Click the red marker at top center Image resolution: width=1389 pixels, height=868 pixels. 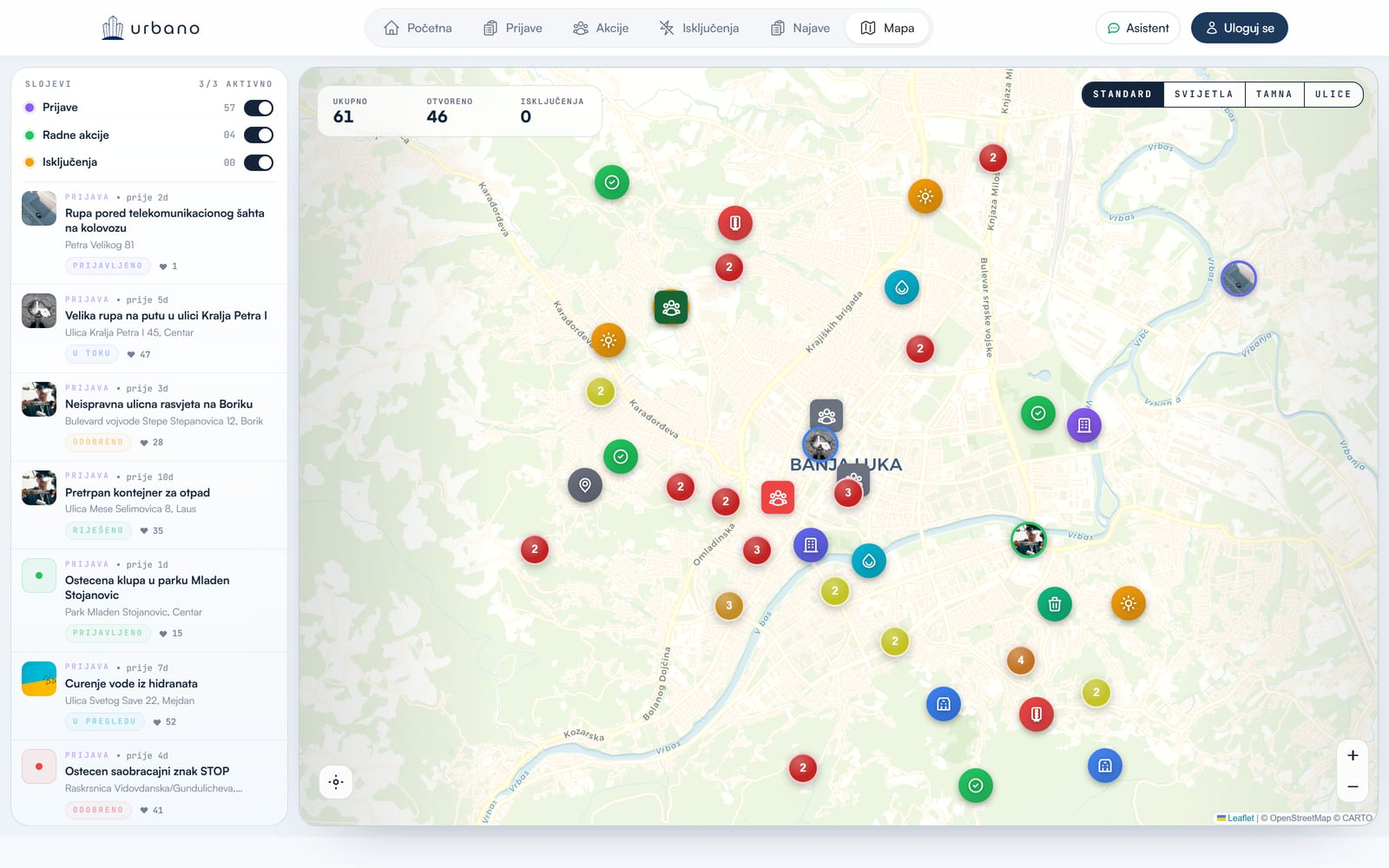[735, 223]
